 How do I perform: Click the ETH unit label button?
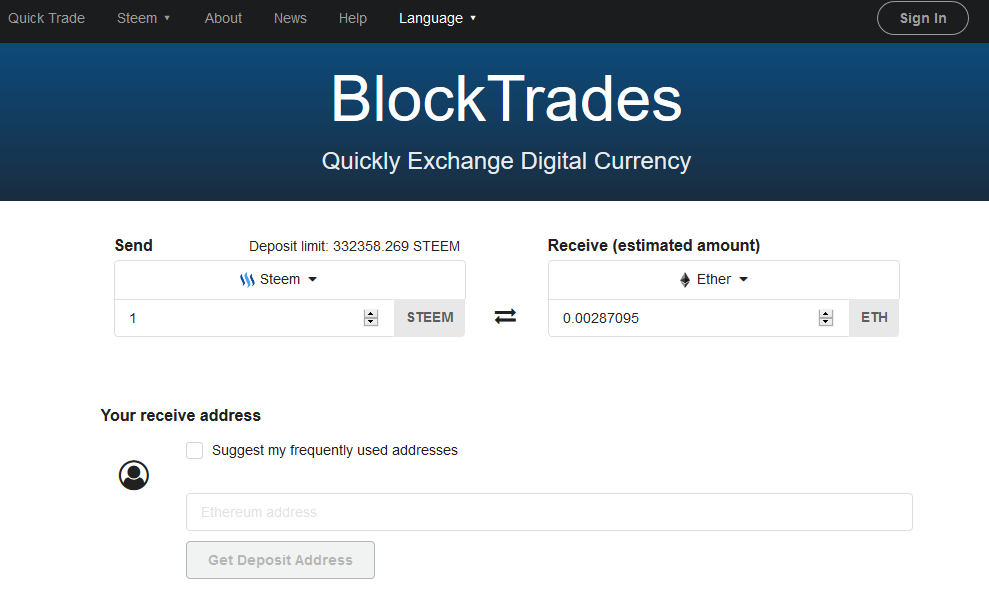[874, 317]
